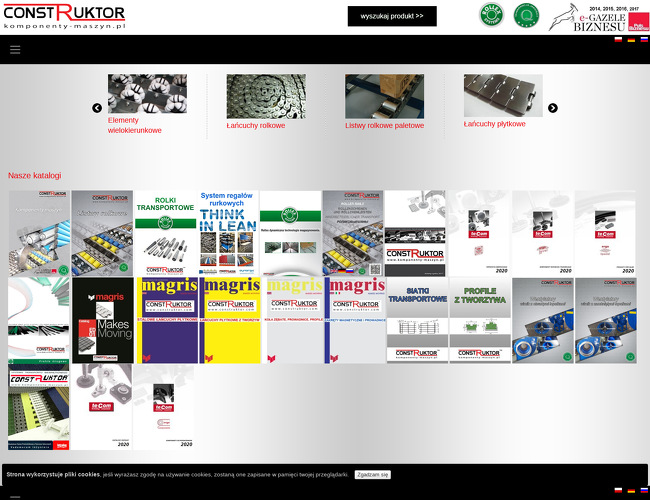Open the multilingual roller rails catalog with QR code
650x500 pixels.
pos(353,233)
